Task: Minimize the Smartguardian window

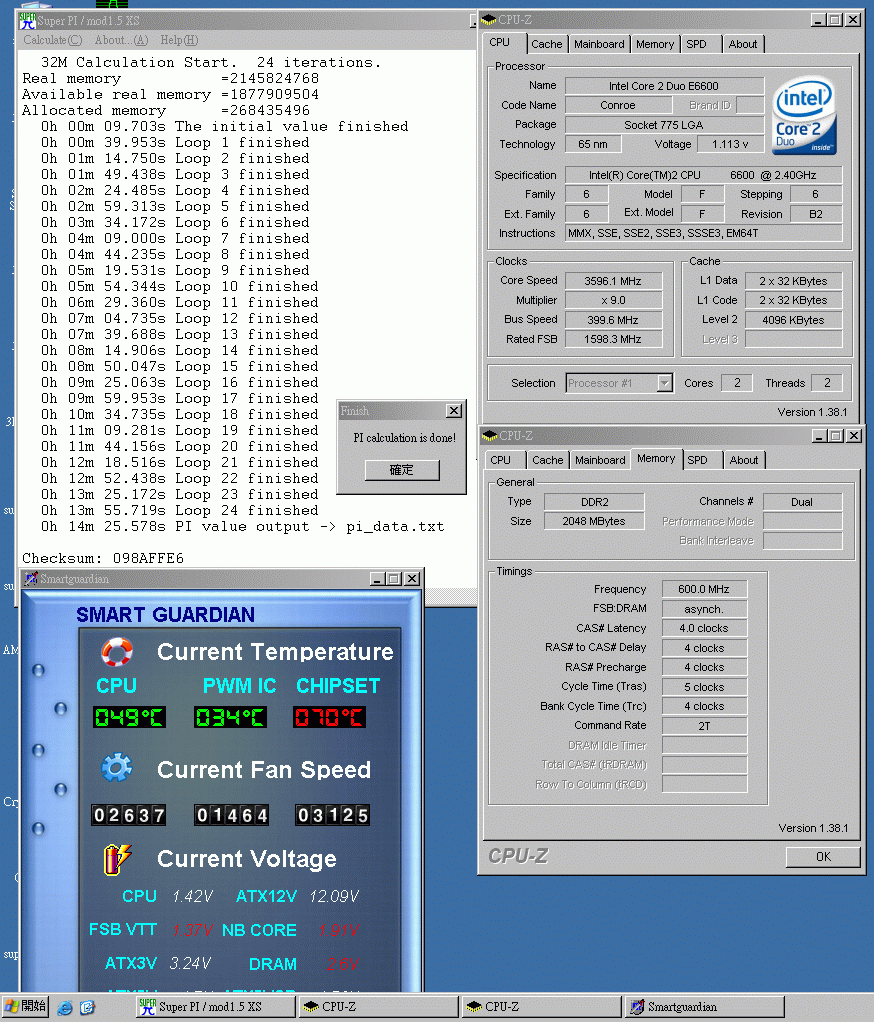Action: coord(376,579)
